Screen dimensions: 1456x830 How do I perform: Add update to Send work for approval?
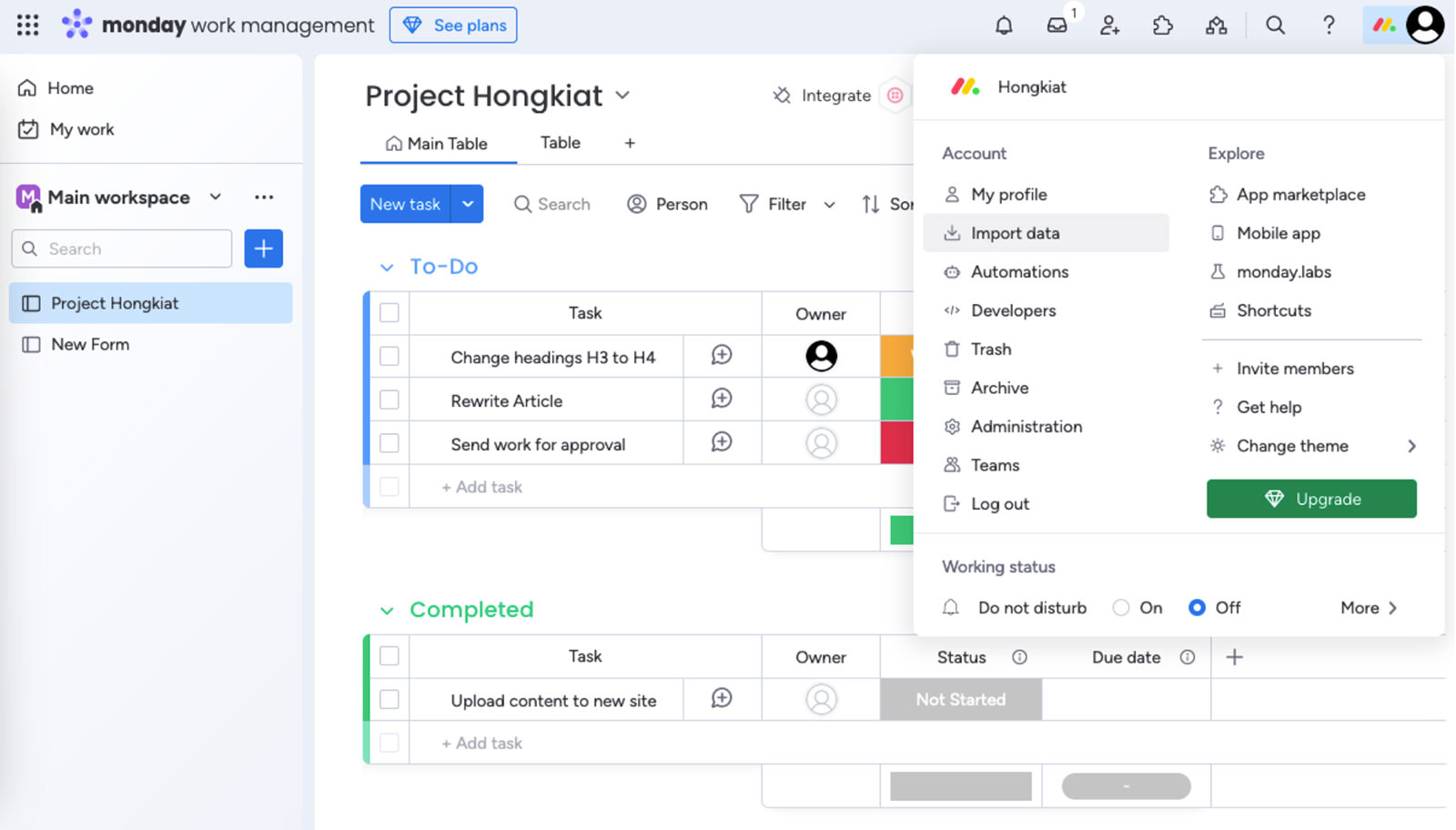(x=722, y=442)
